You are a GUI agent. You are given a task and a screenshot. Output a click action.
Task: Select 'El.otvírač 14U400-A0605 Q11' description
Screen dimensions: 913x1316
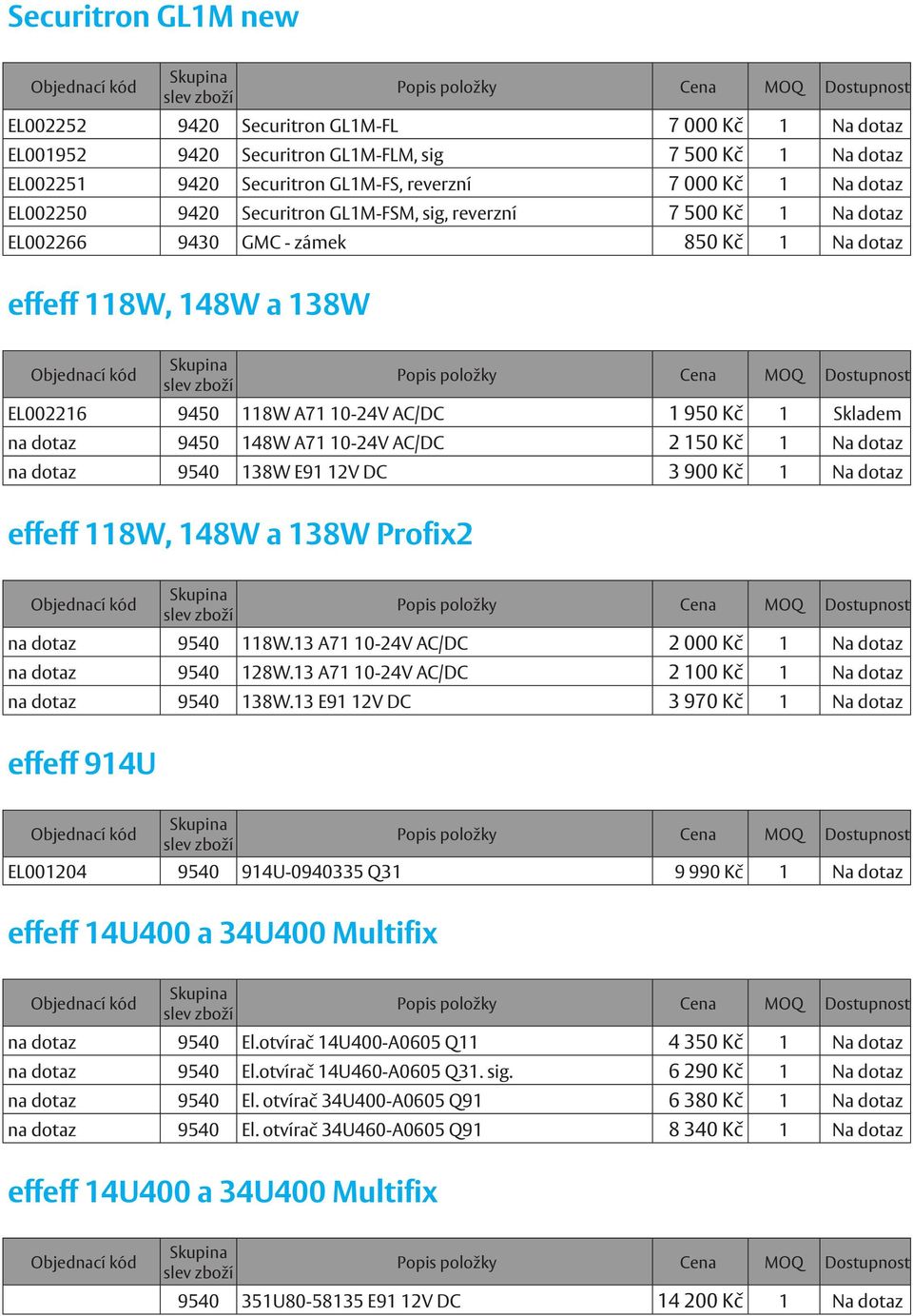pyautogui.click(x=359, y=1043)
